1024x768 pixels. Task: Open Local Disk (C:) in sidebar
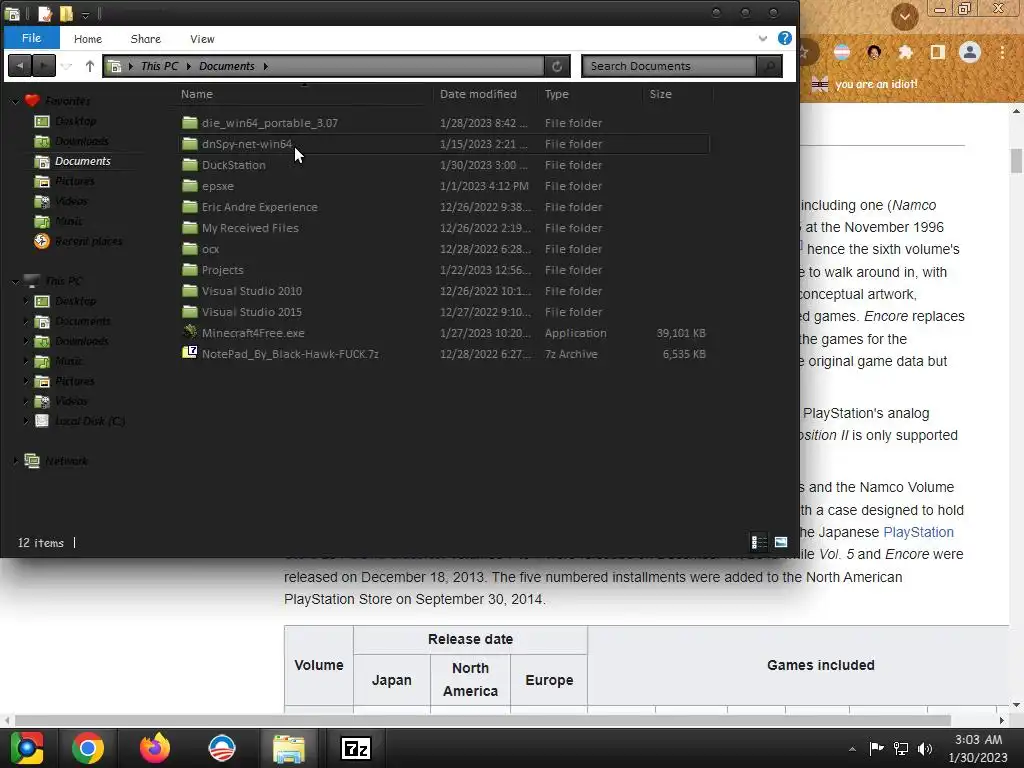click(x=80, y=421)
